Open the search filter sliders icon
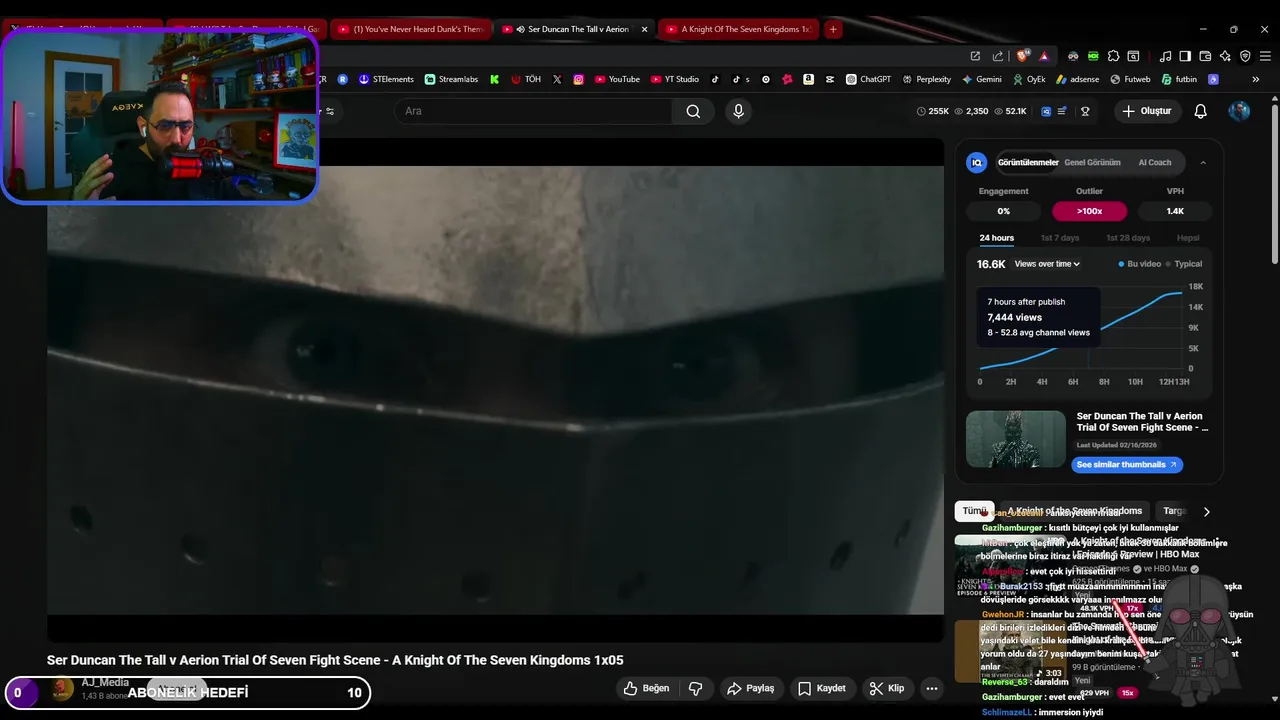1280x720 pixels. [x=330, y=111]
